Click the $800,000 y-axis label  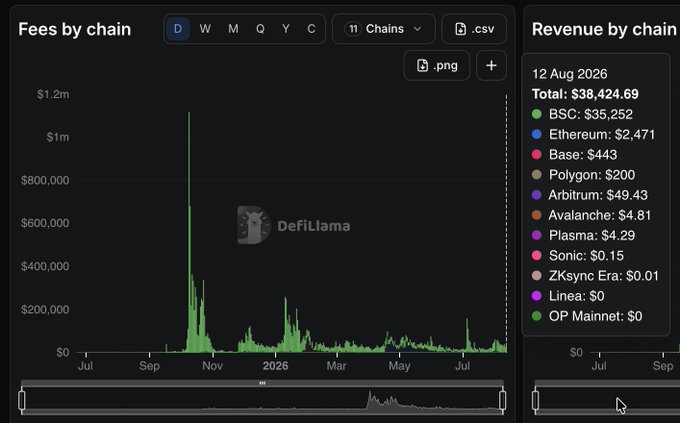pos(45,180)
